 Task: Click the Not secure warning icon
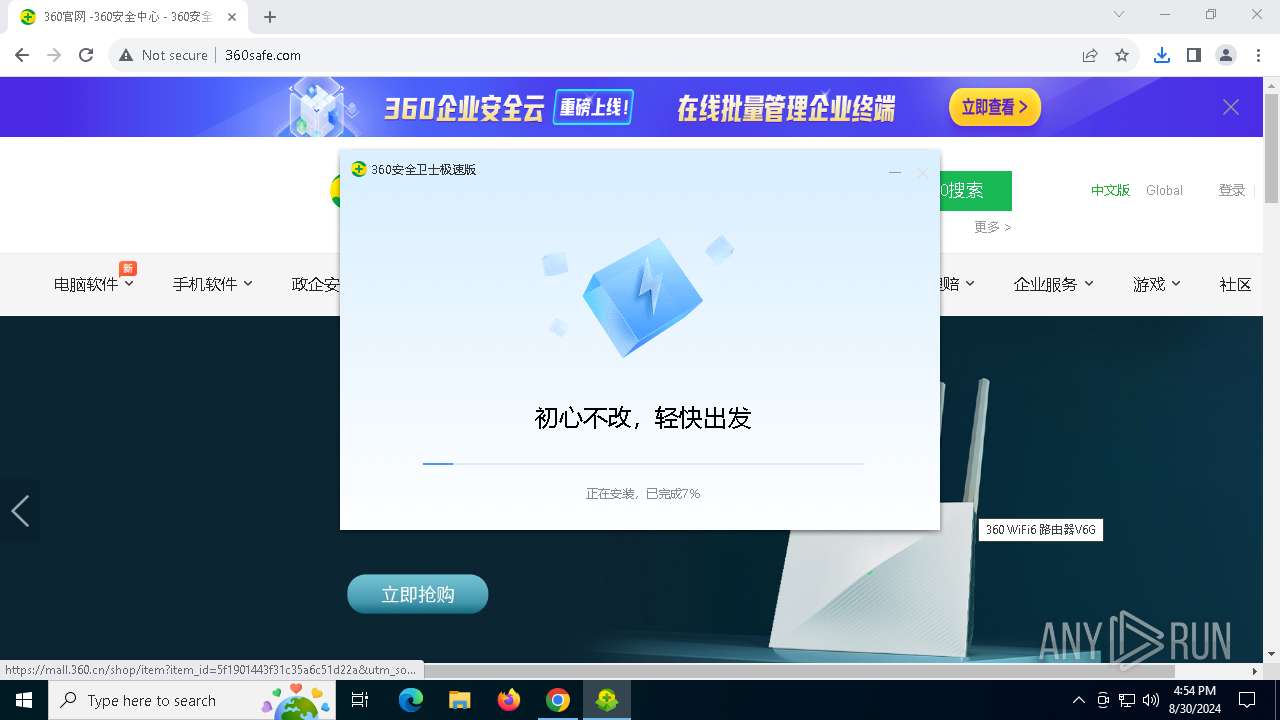click(126, 55)
